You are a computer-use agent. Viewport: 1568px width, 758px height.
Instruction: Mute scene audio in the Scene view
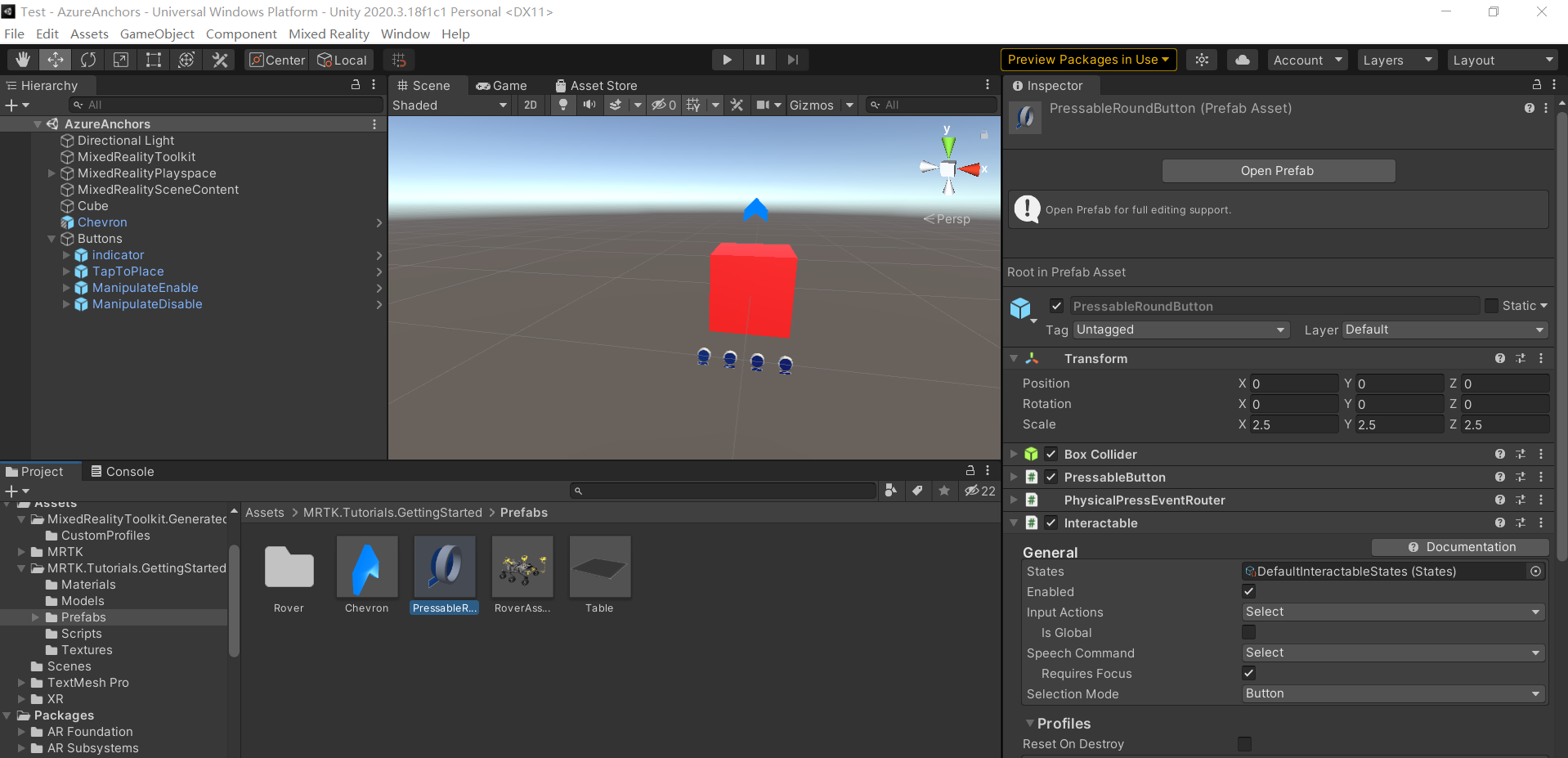589,105
